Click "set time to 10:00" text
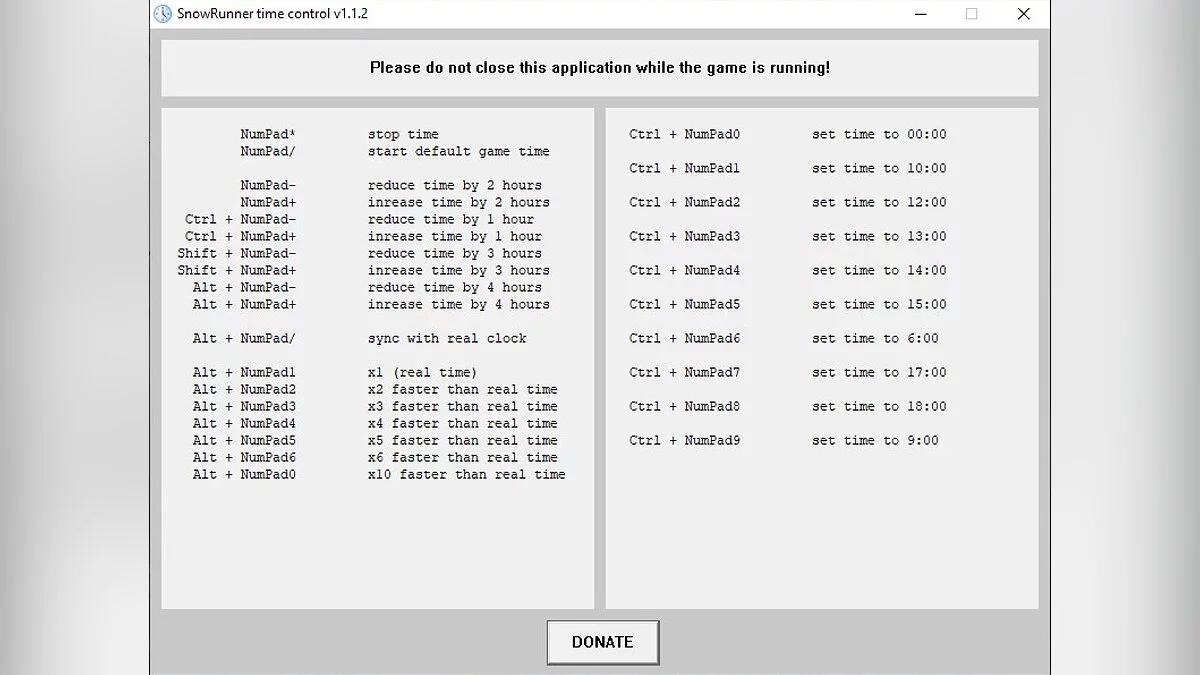This screenshot has height=675, width=1200. (879, 168)
